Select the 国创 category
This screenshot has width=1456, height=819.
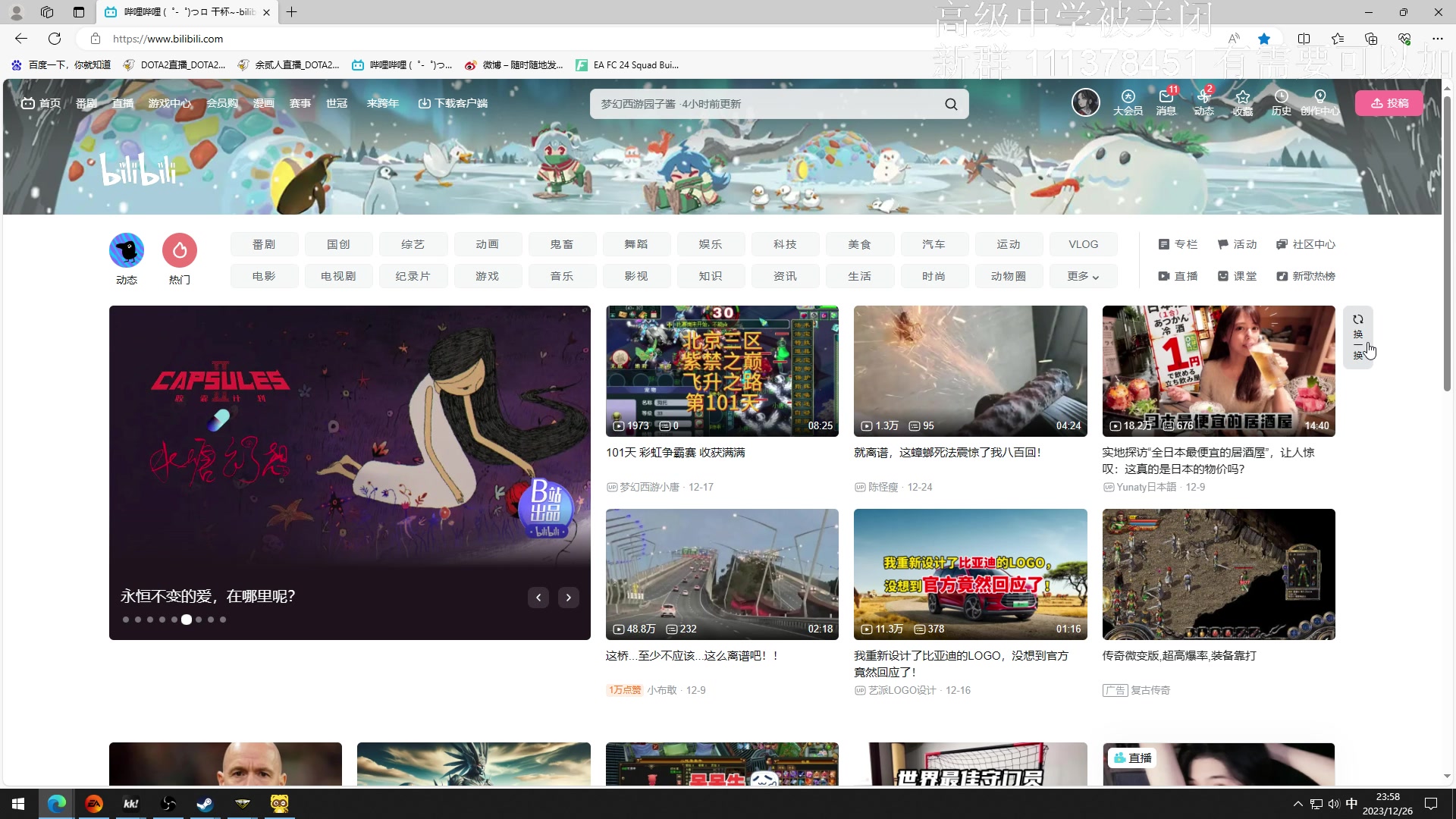[338, 244]
